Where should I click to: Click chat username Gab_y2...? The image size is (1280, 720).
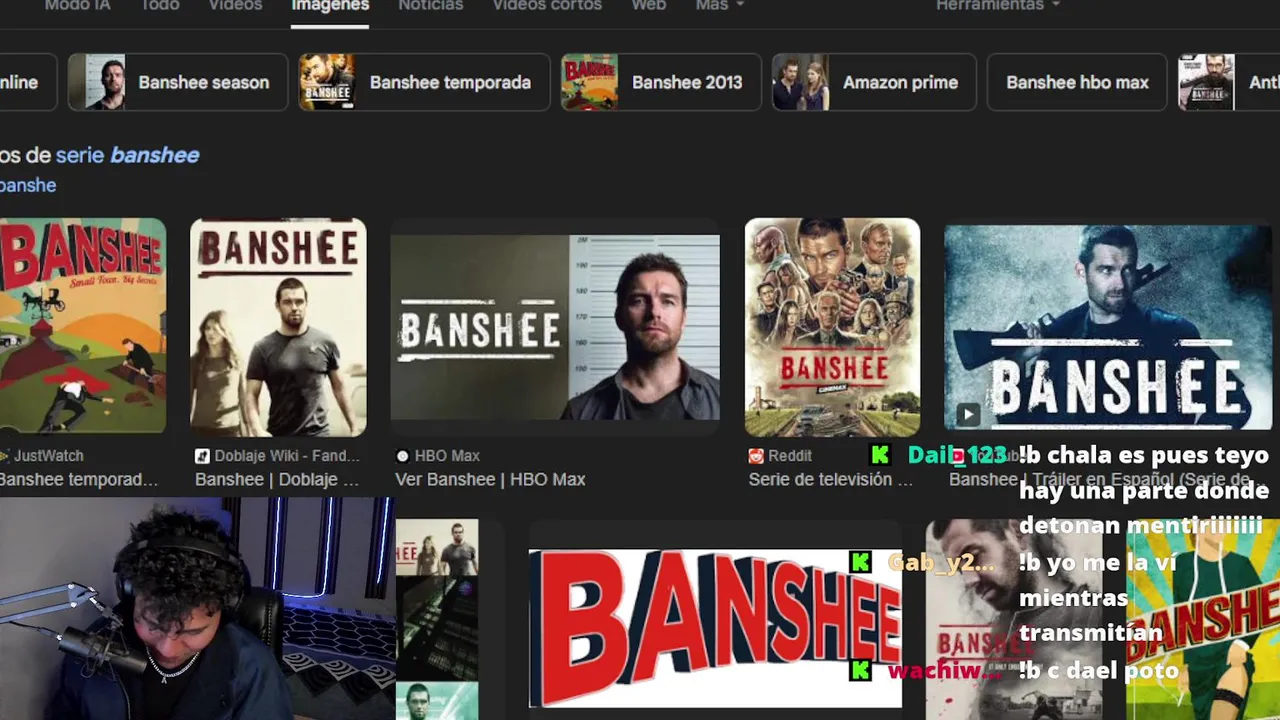pyautogui.click(x=941, y=562)
